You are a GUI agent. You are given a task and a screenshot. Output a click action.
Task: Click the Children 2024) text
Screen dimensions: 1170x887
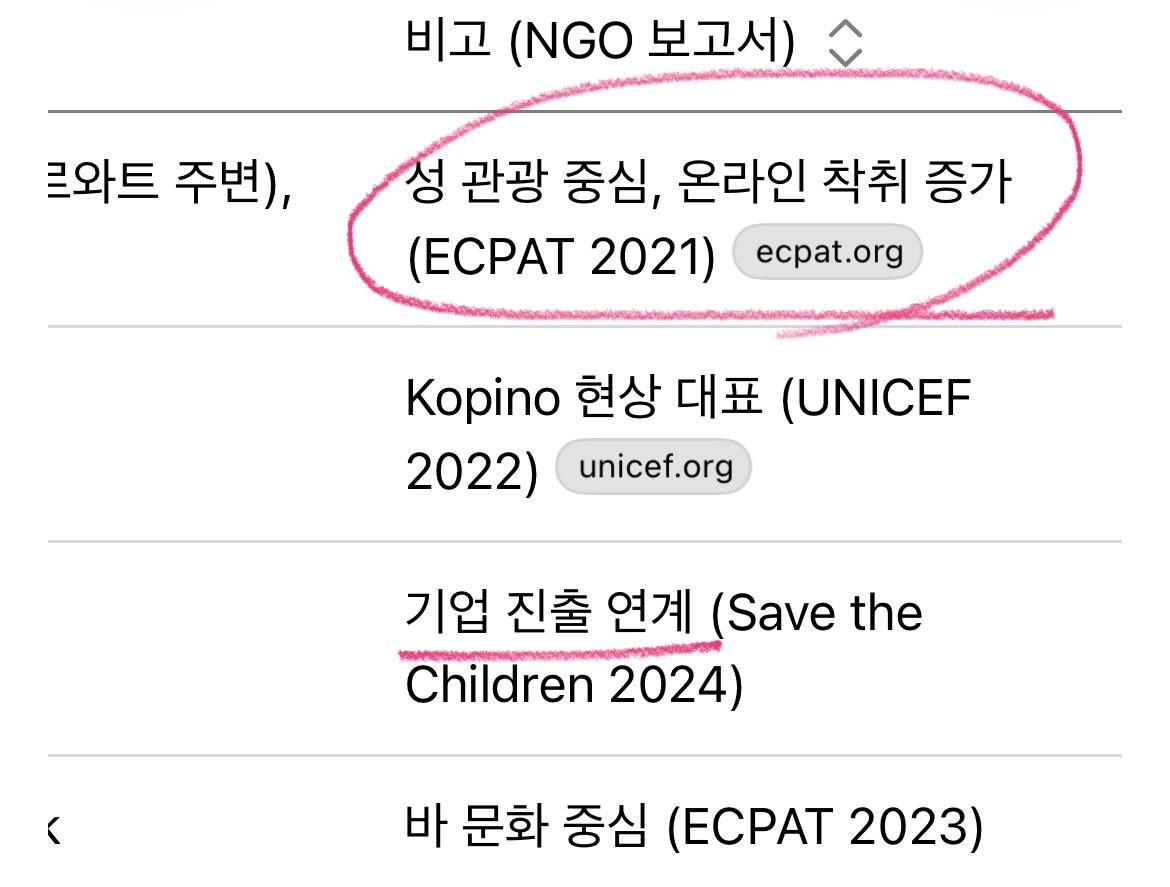click(x=573, y=685)
